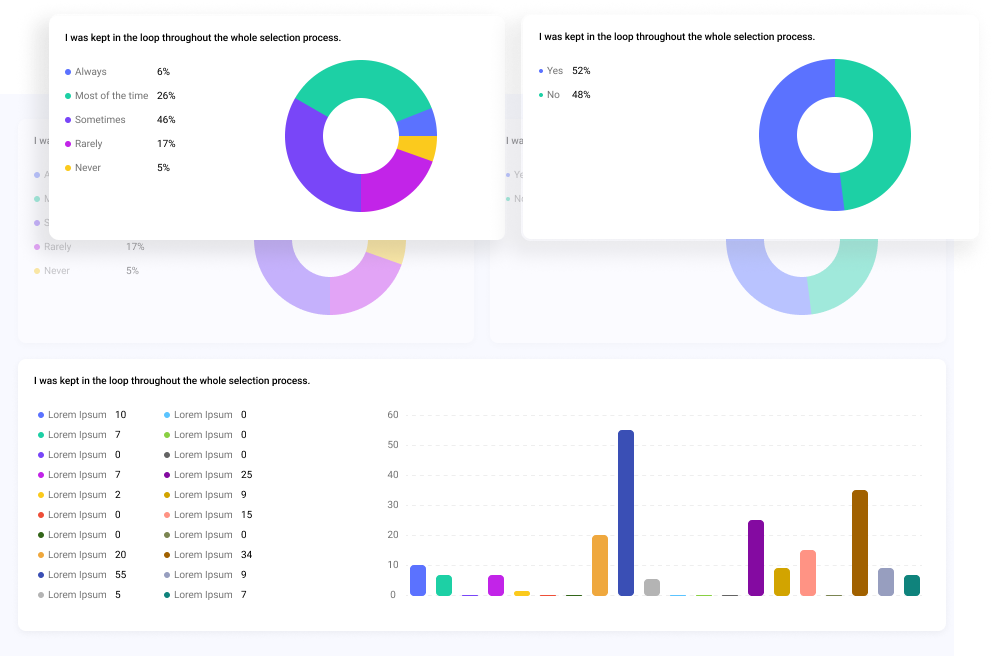The image size is (994, 656).
Task: Click the brown legend dot for value 34
Action: pos(166,554)
